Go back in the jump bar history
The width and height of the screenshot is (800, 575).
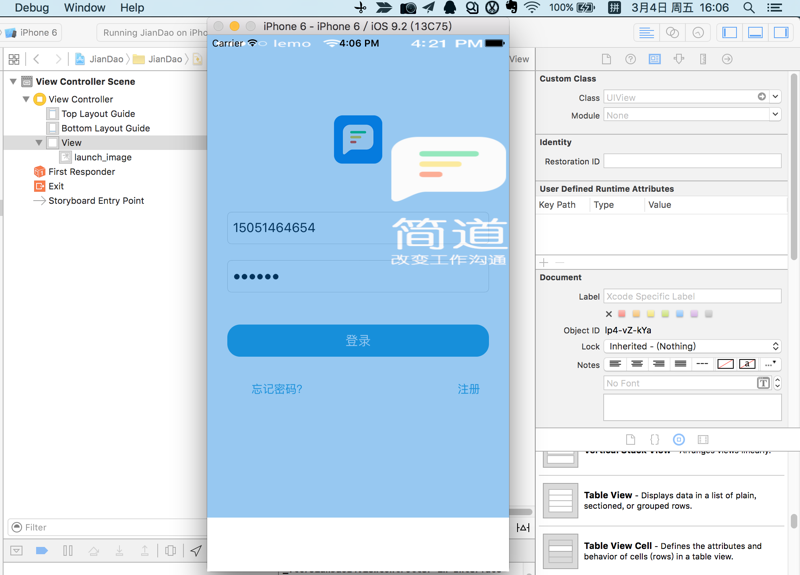(x=36, y=59)
